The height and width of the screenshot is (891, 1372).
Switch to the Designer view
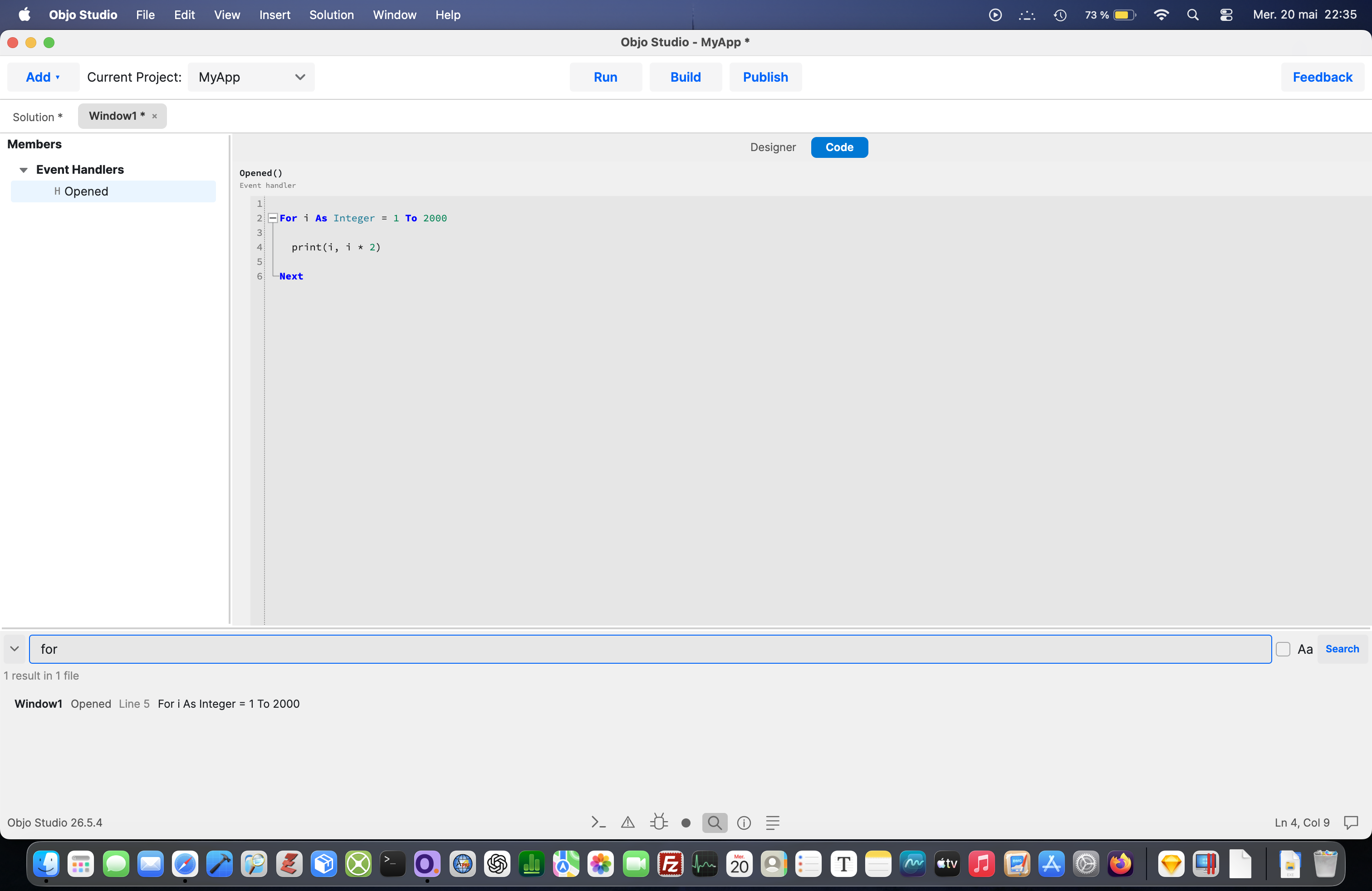coord(773,147)
